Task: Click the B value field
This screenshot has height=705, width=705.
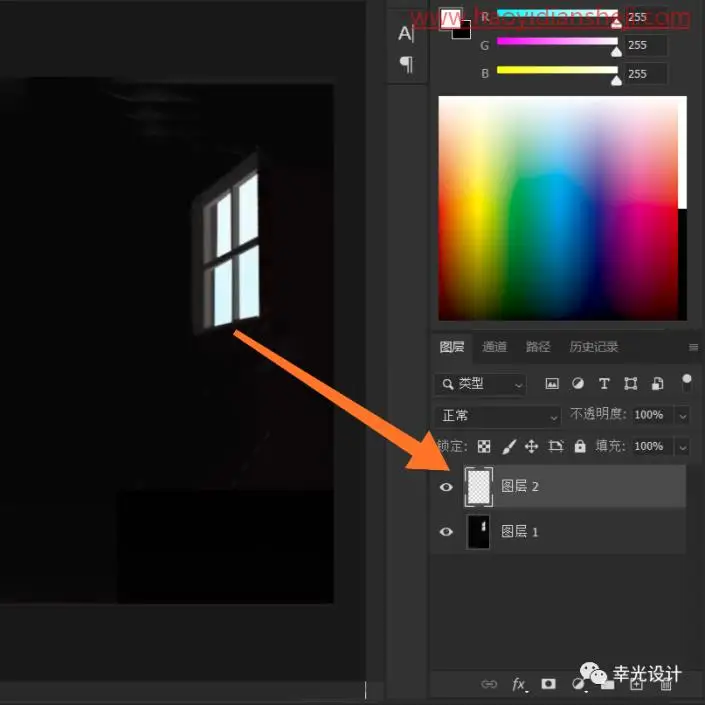Action: tap(646, 74)
